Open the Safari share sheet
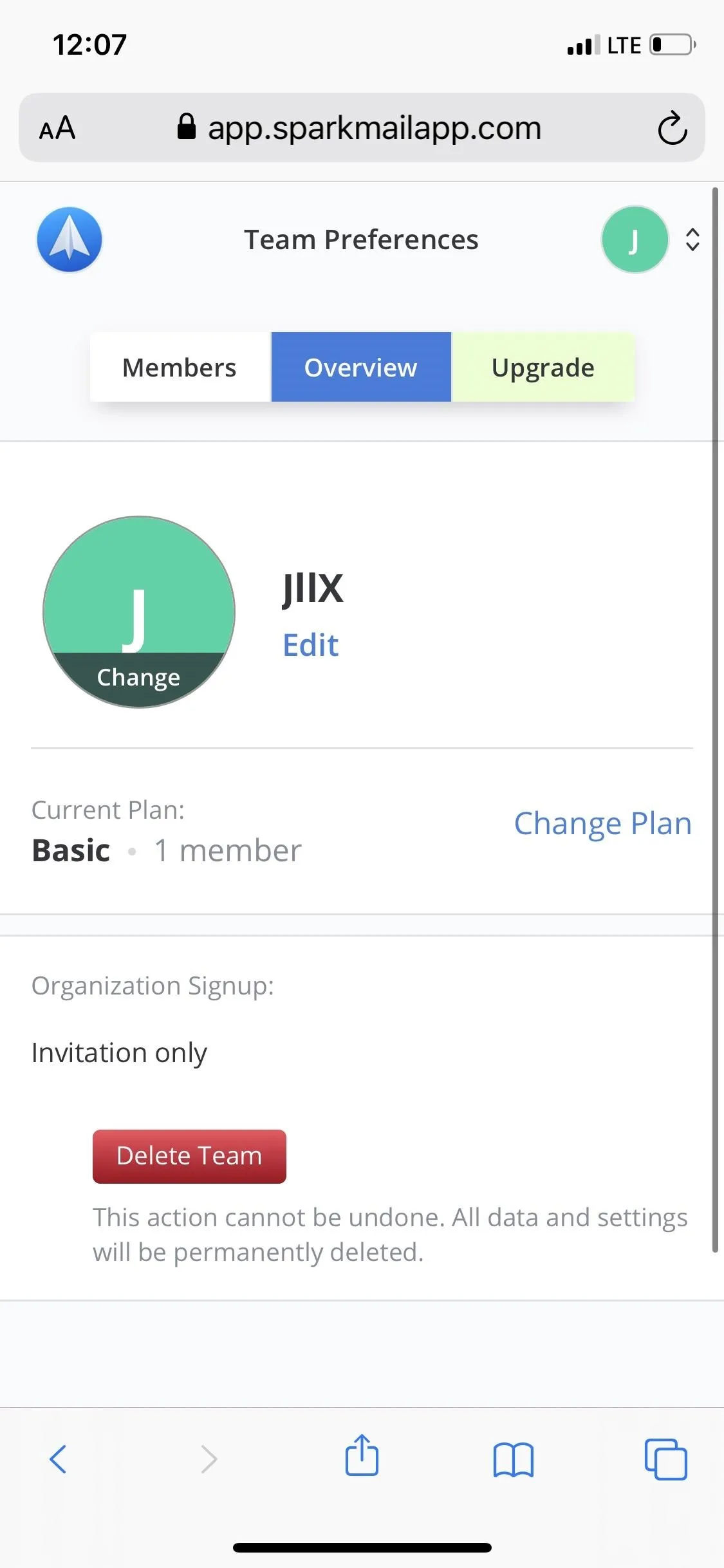The width and height of the screenshot is (724, 1568). point(362,1455)
